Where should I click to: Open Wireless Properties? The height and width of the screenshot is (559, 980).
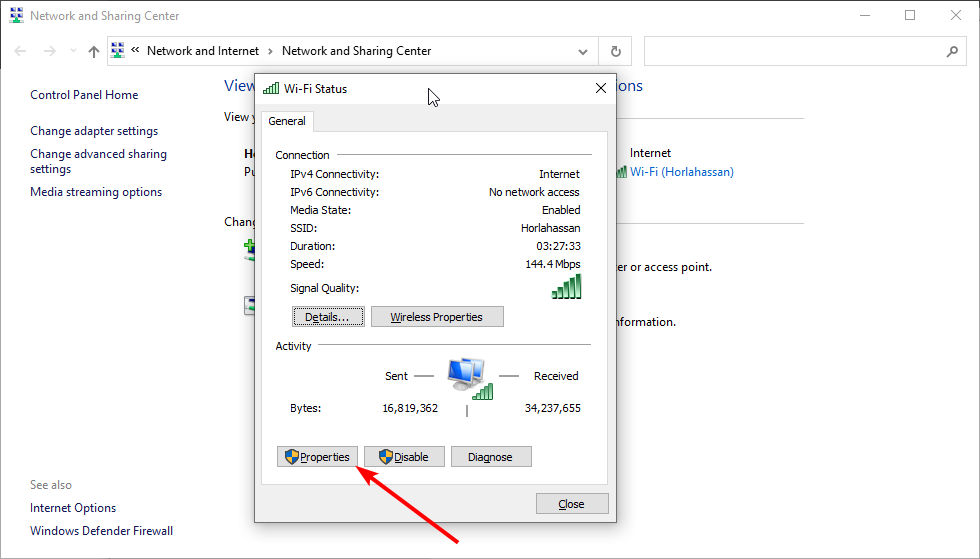pos(437,317)
